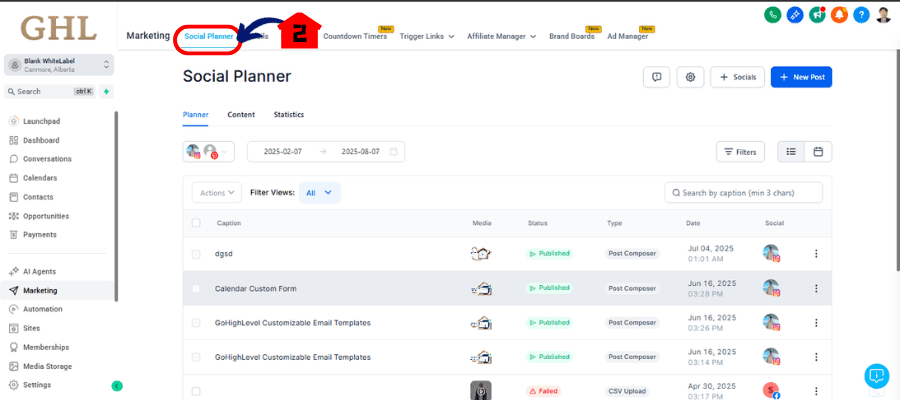Image resolution: width=900 pixels, height=400 pixels.
Task: Open the user profile avatar
Action: click(x=883, y=14)
